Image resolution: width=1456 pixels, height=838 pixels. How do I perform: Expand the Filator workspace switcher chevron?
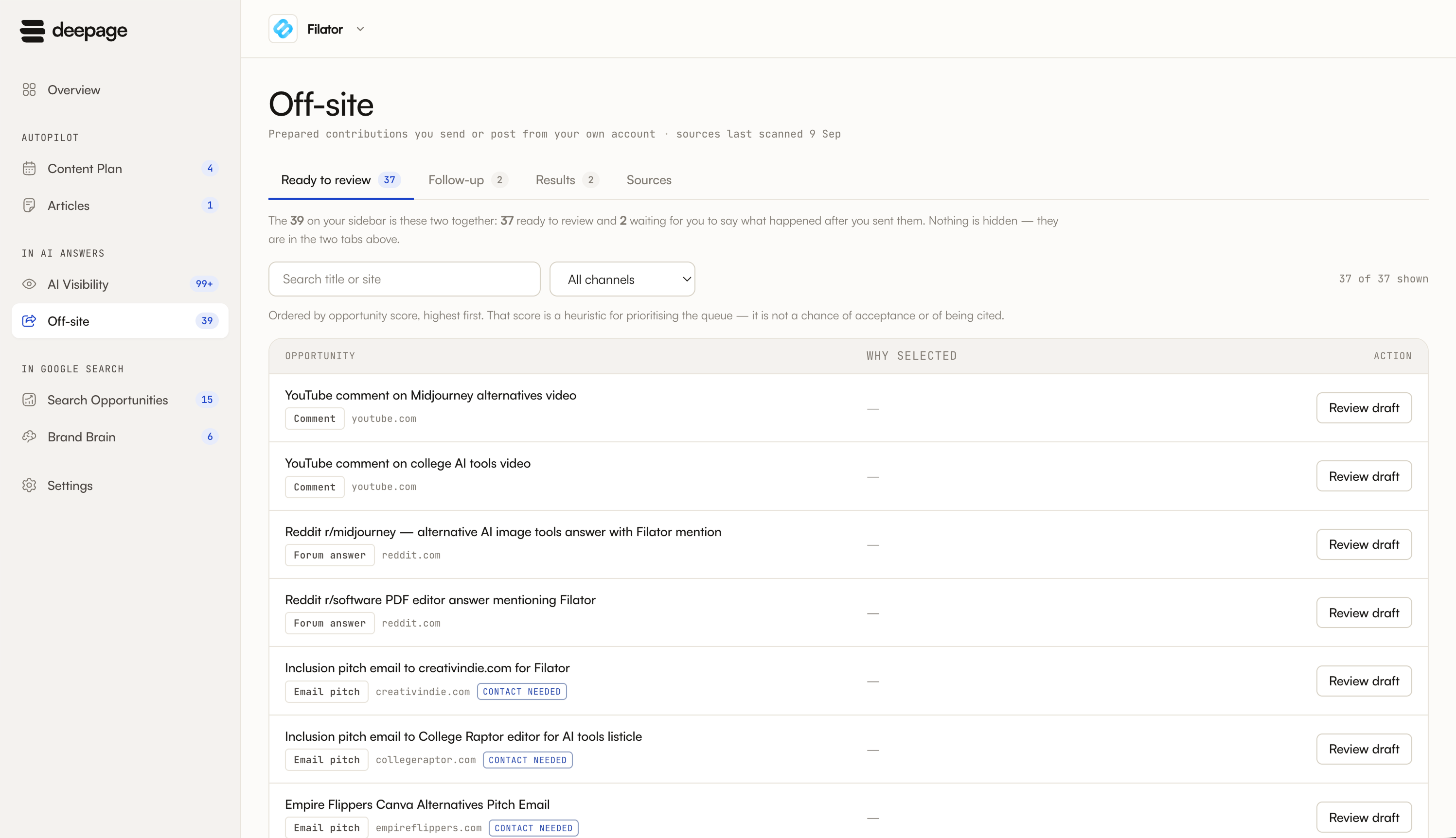click(360, 29)
